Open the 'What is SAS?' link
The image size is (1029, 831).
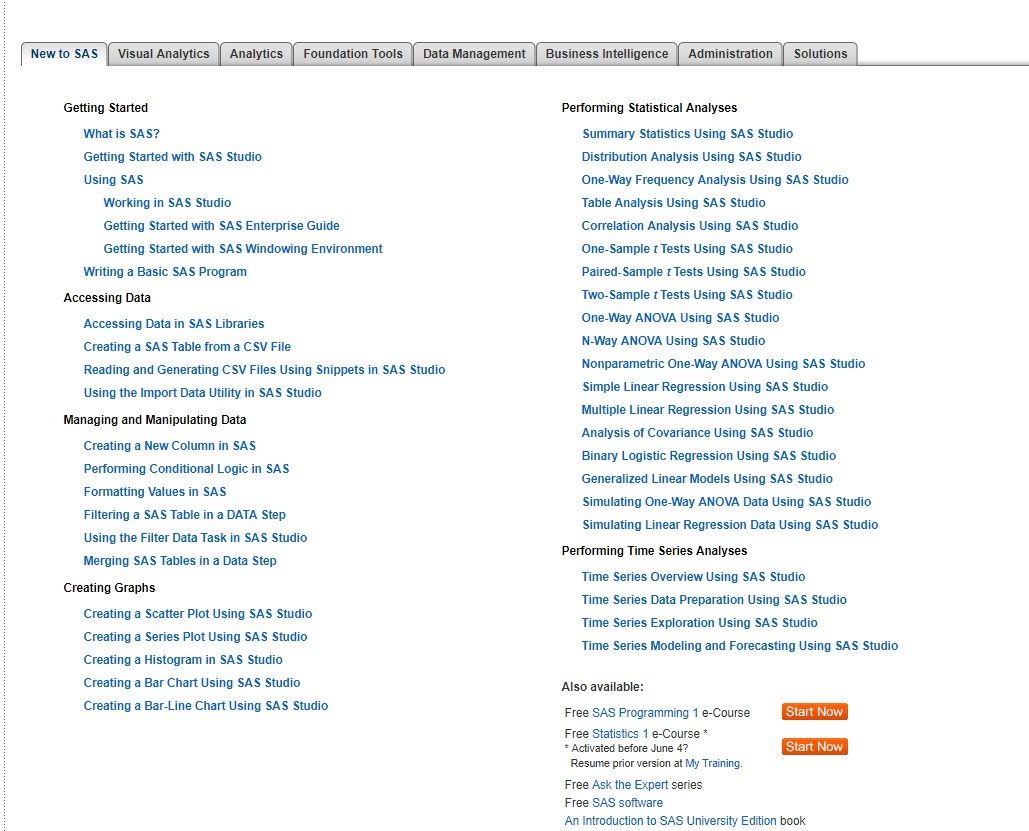tap(121, 134)
